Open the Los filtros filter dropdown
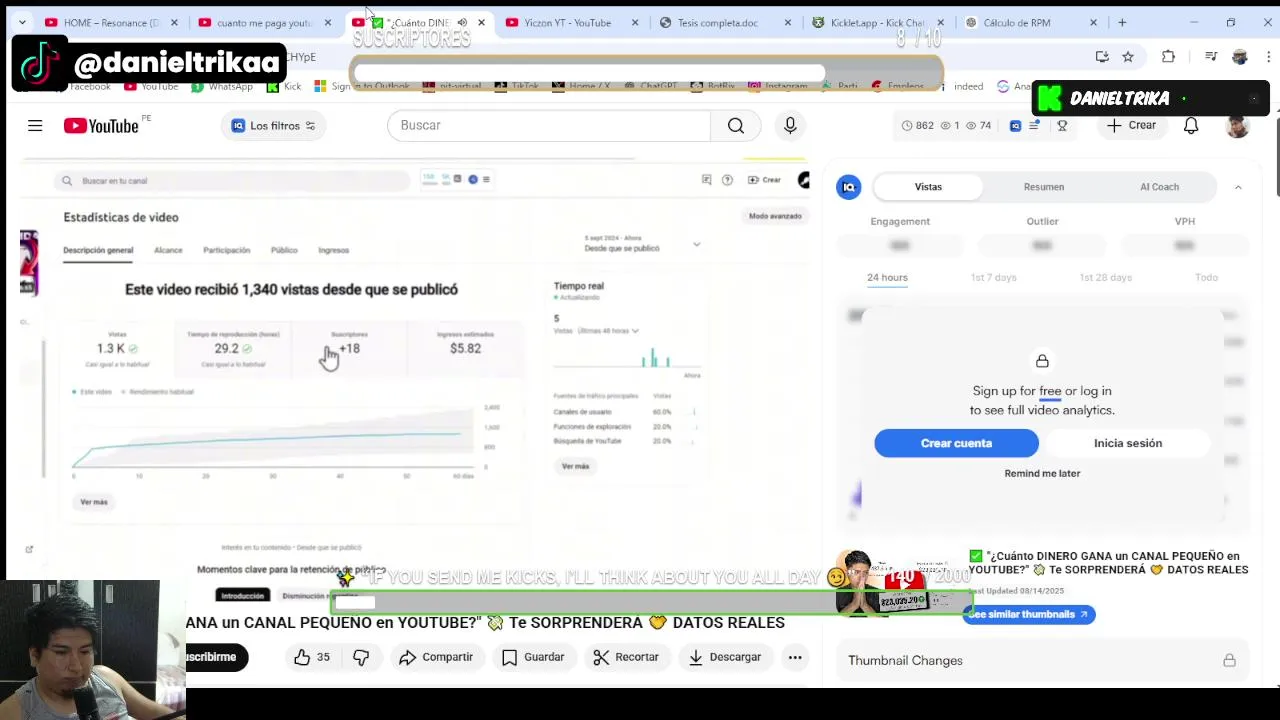 [x=273, y=125]
